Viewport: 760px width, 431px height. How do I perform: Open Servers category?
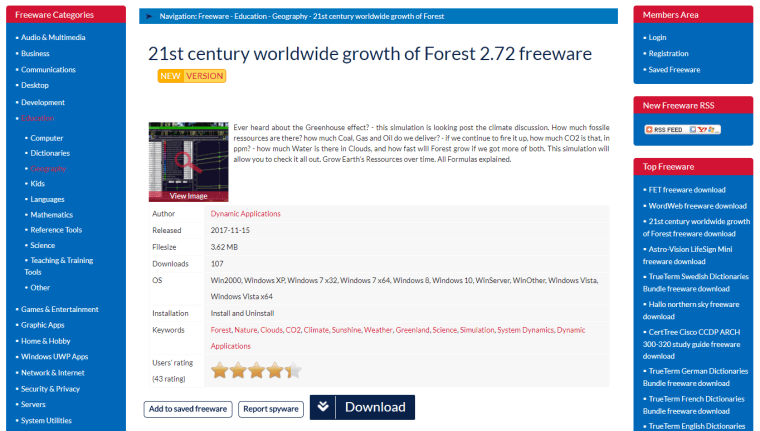[33, 404]
